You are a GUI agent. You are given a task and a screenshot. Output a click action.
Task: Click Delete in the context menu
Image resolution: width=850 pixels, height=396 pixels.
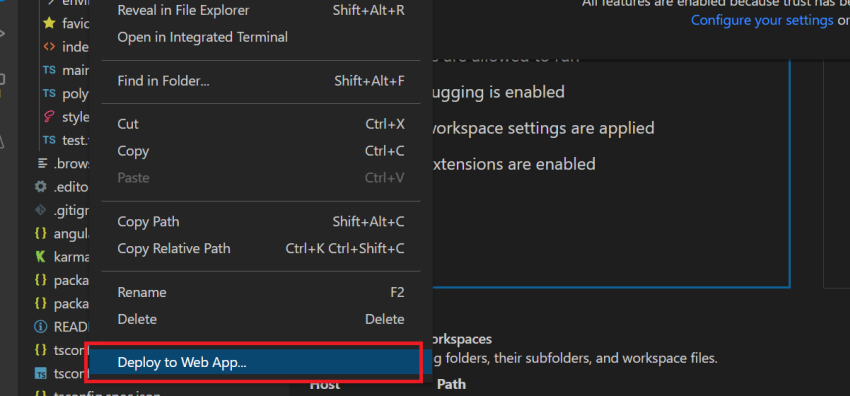[261, 320]
